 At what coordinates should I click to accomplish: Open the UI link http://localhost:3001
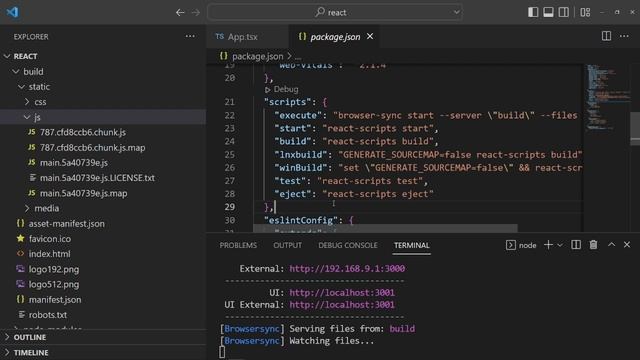click(x=342, y=293)
